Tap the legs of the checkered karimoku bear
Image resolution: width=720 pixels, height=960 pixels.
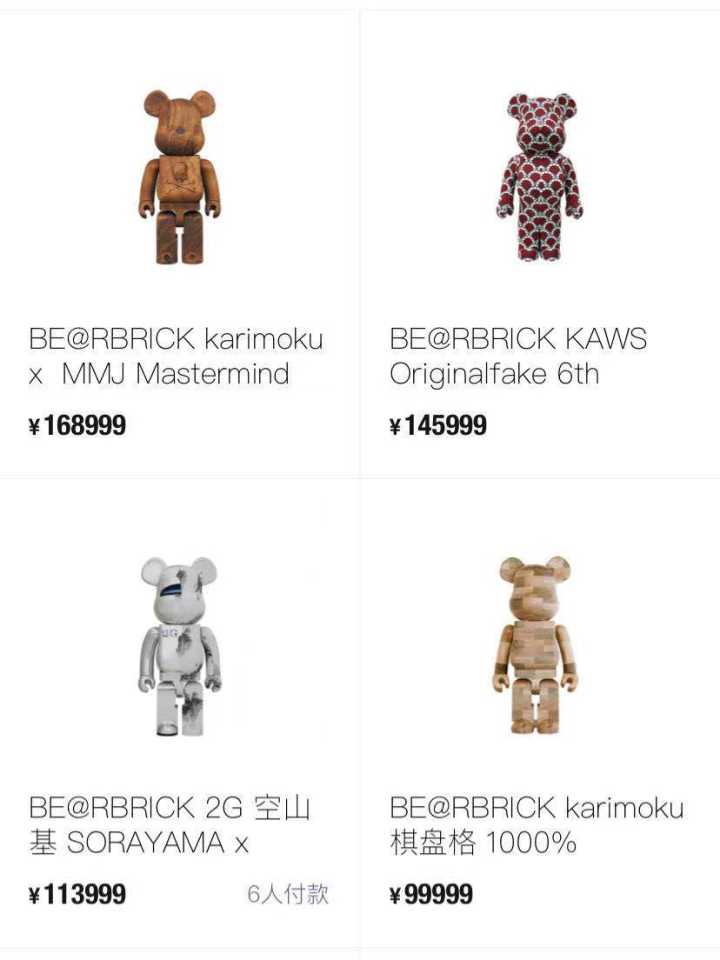(535, 710)
